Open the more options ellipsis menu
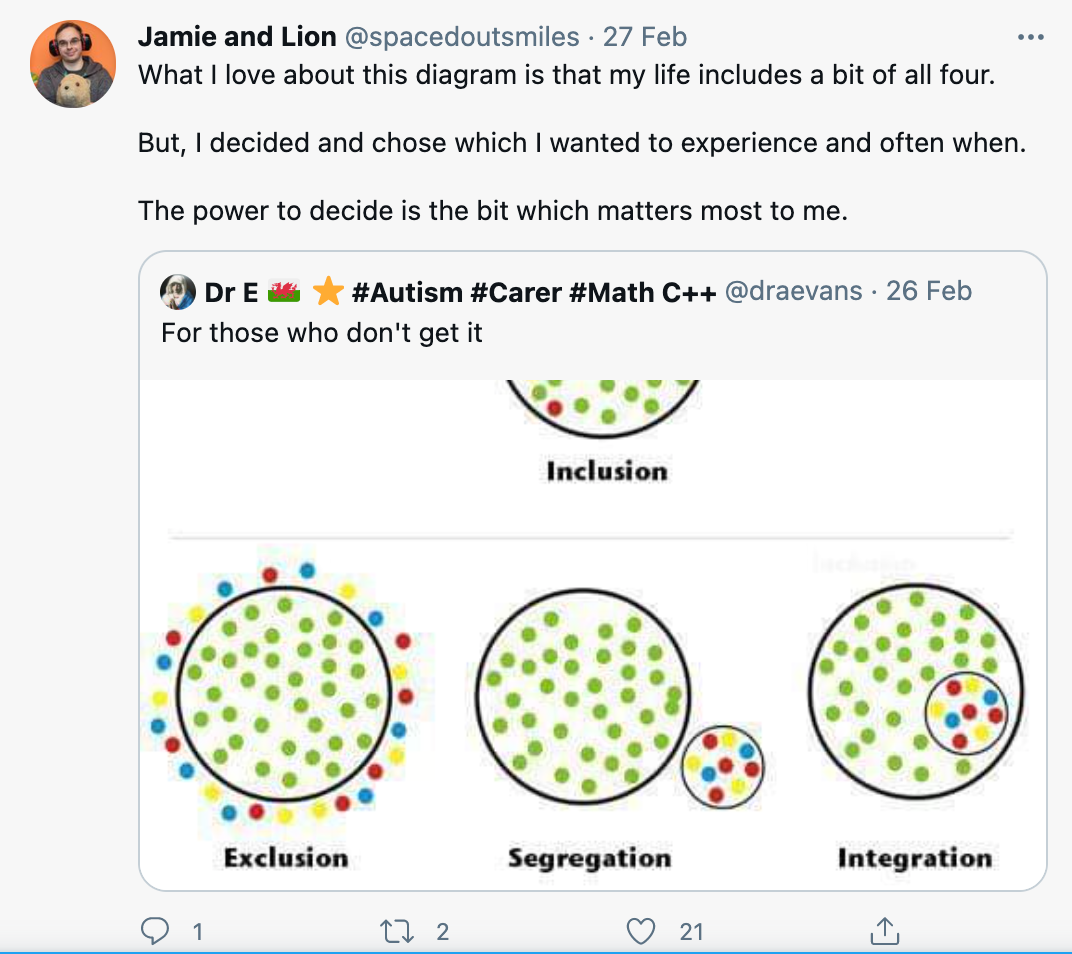Image resolution: width=1072 pixels, height=954 pixels. pyautogui.click(x=1030, y=37)
